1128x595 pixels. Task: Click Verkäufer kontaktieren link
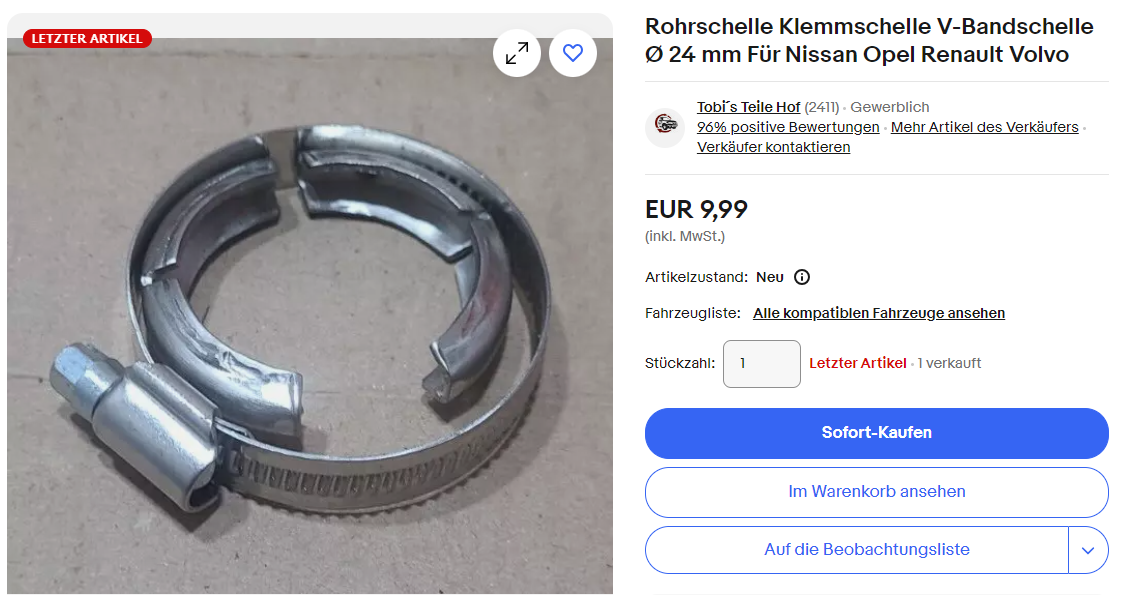(x=773, y=147)
